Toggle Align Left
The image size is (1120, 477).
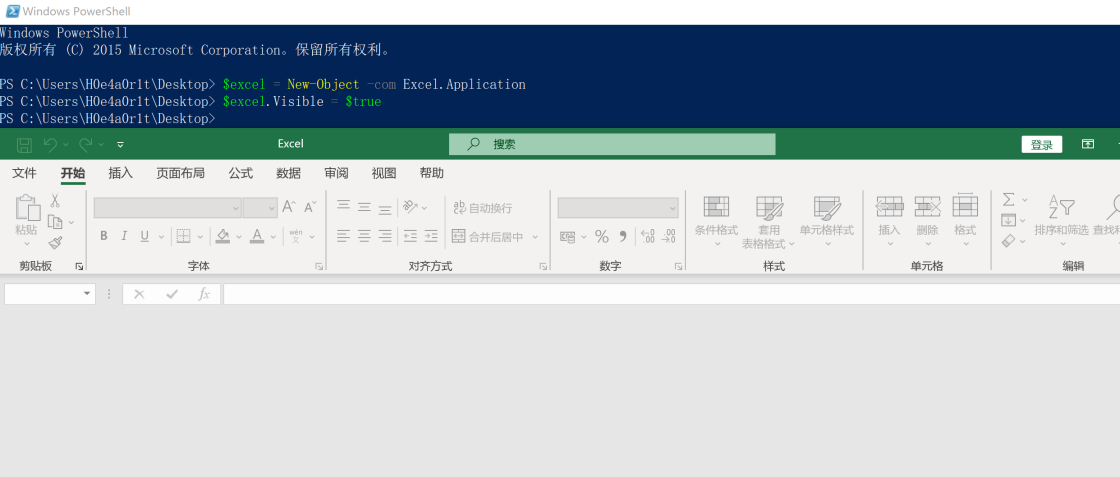point(344,236)
